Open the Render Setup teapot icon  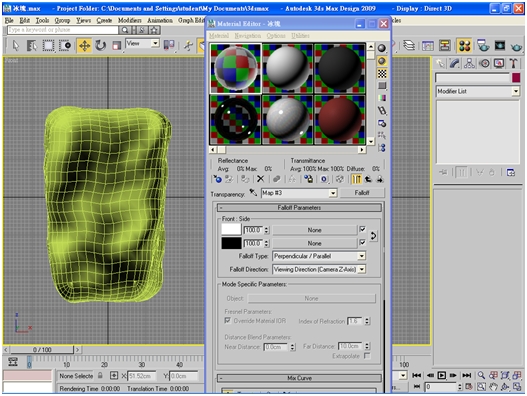click(x=483, y=45)
